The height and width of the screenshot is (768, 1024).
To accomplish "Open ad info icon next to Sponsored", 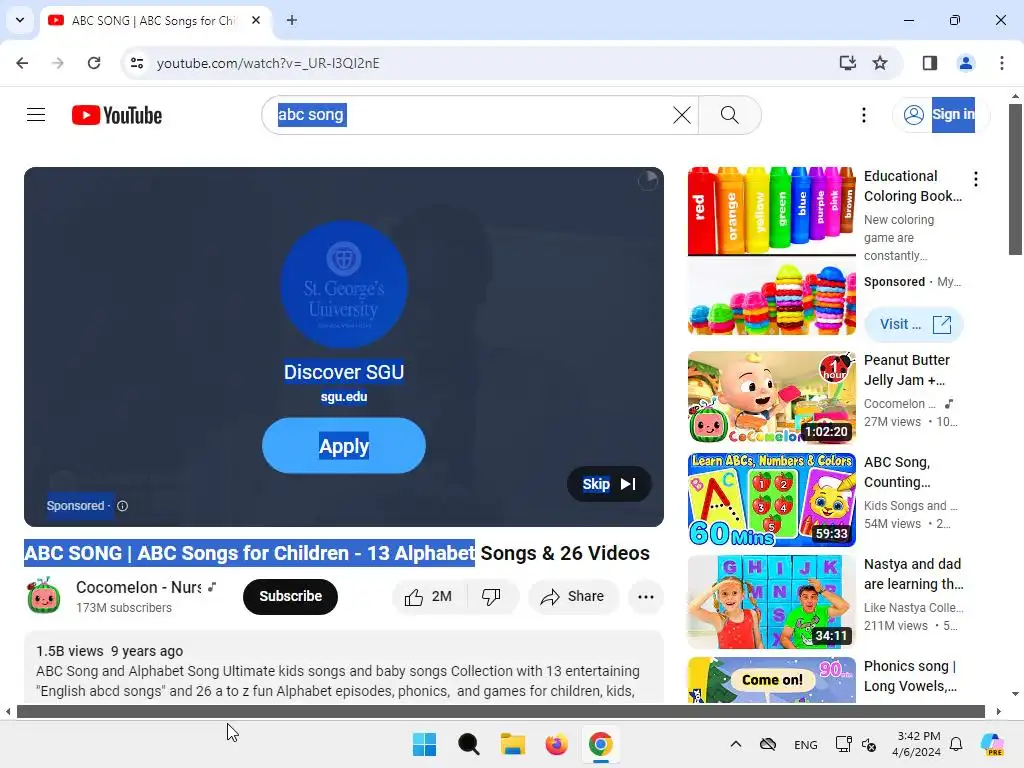I will coord(122,505).
